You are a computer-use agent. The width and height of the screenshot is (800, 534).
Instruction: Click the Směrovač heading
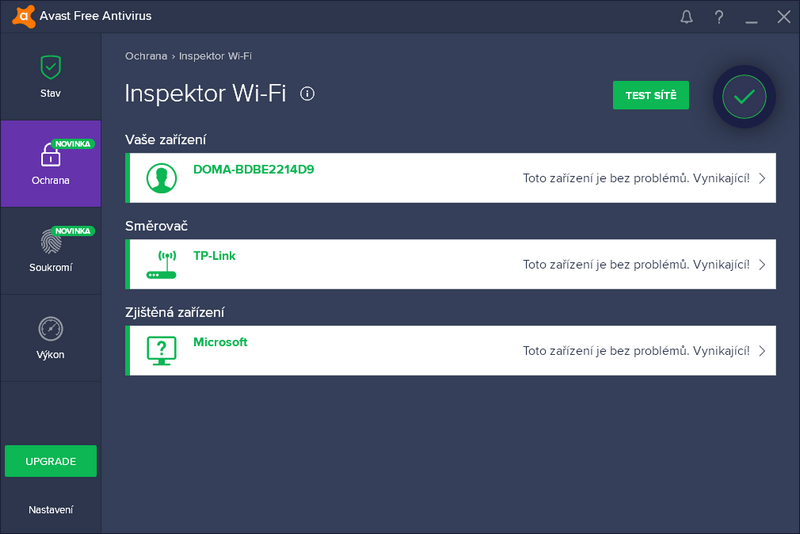click(x=156, y=226)
